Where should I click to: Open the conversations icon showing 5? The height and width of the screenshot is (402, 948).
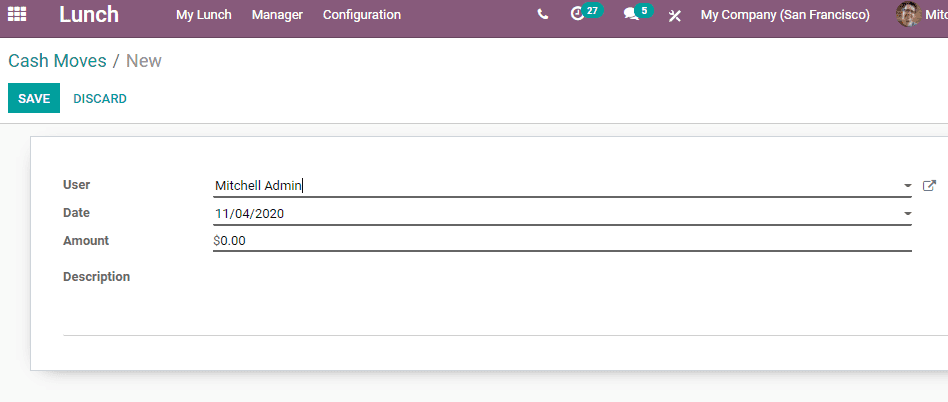point(631,15)
